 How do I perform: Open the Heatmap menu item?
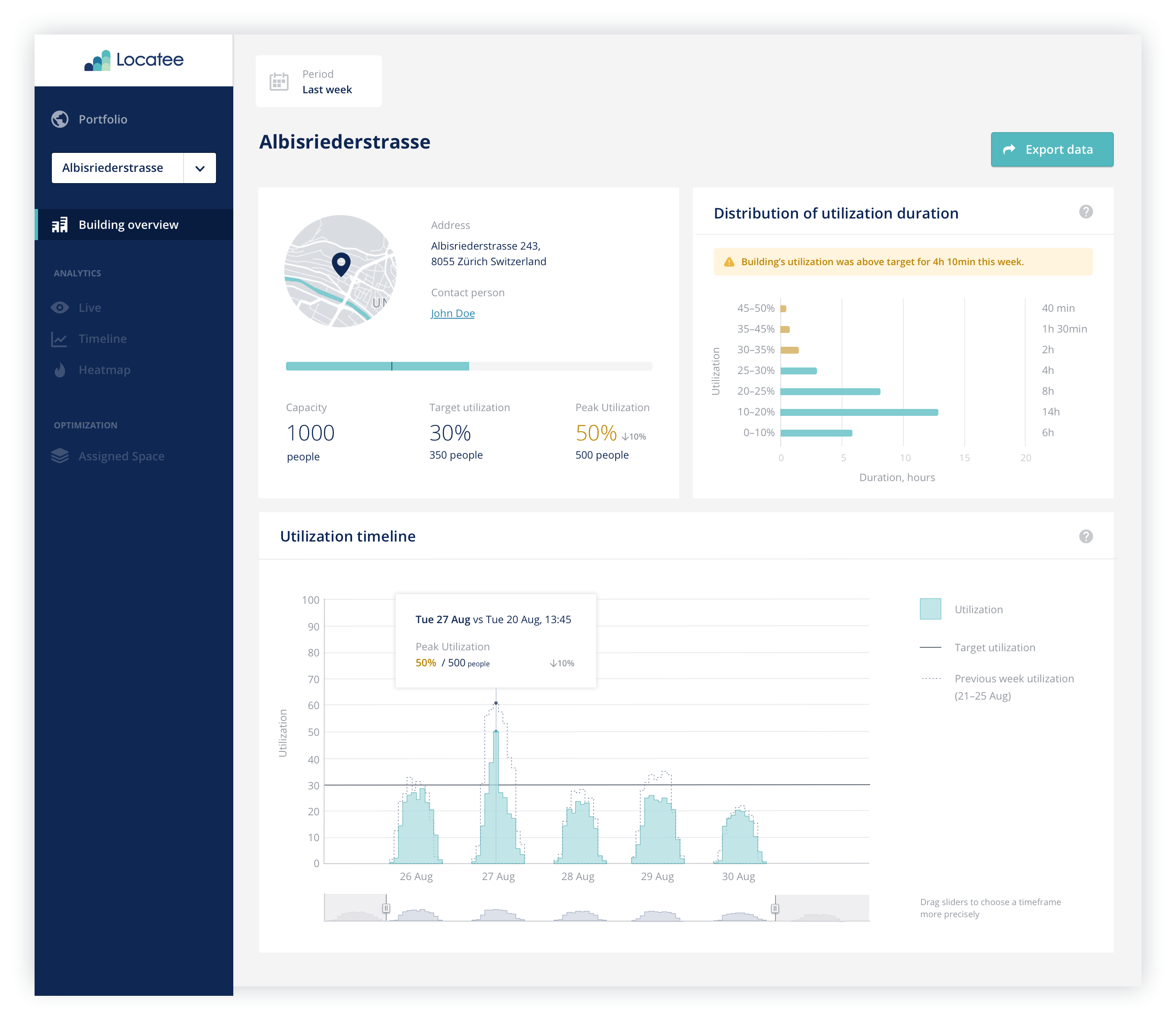pyautogui.click(x=104, y=370)
